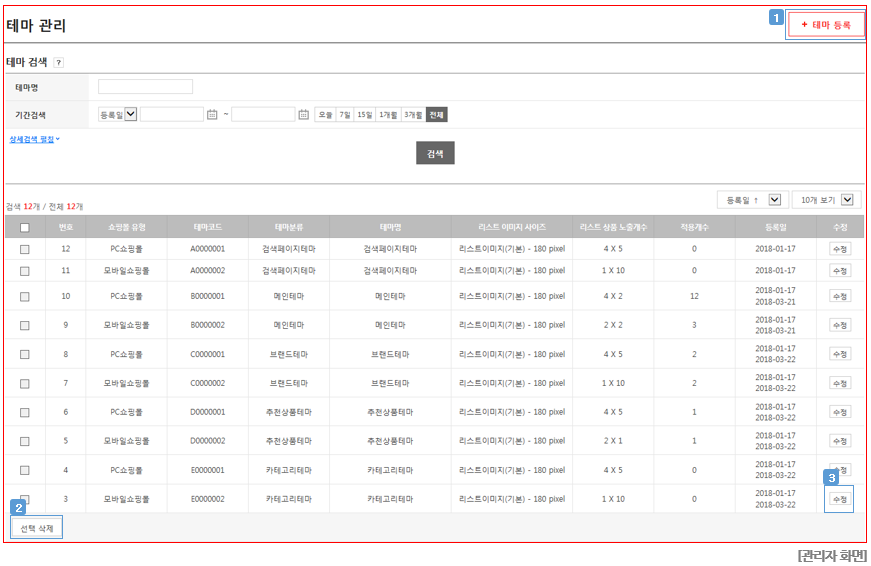Click the theme code cell C0000001
This screenshot has height=566, width=871.
pos(208,354)
